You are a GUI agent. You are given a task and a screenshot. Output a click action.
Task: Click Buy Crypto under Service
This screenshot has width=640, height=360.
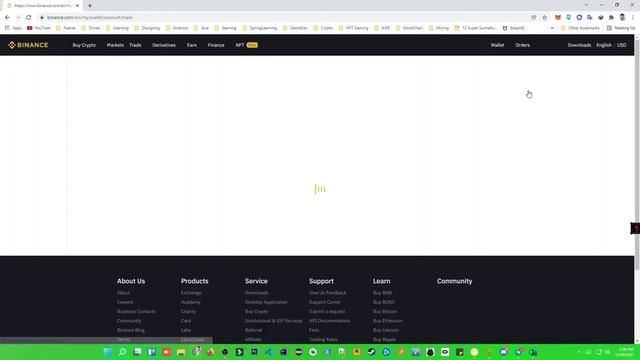tap(256, 312)
